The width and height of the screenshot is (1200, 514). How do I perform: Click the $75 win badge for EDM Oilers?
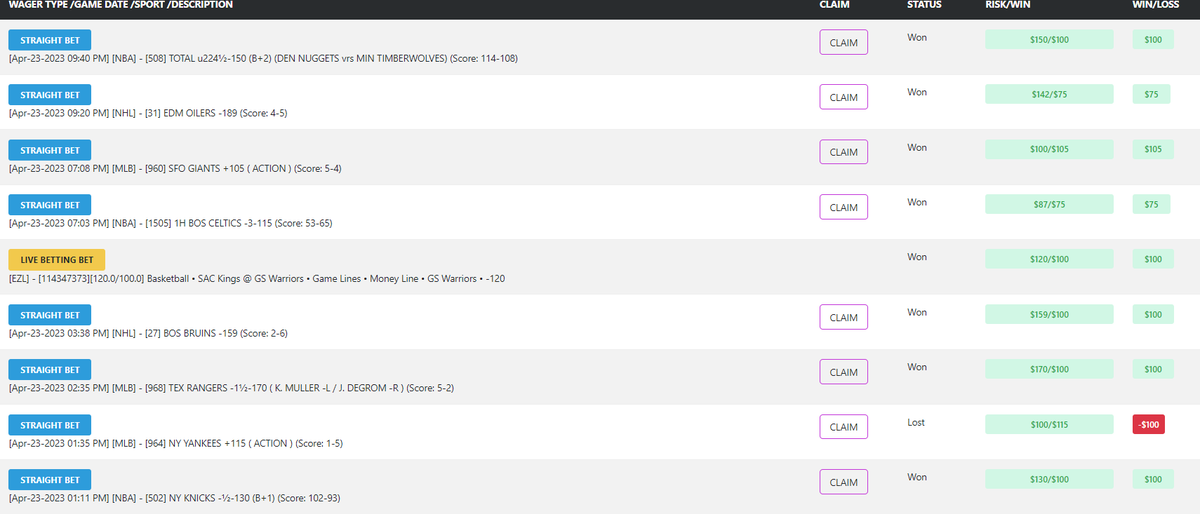pyautogui.click(x=1152, y=95)
